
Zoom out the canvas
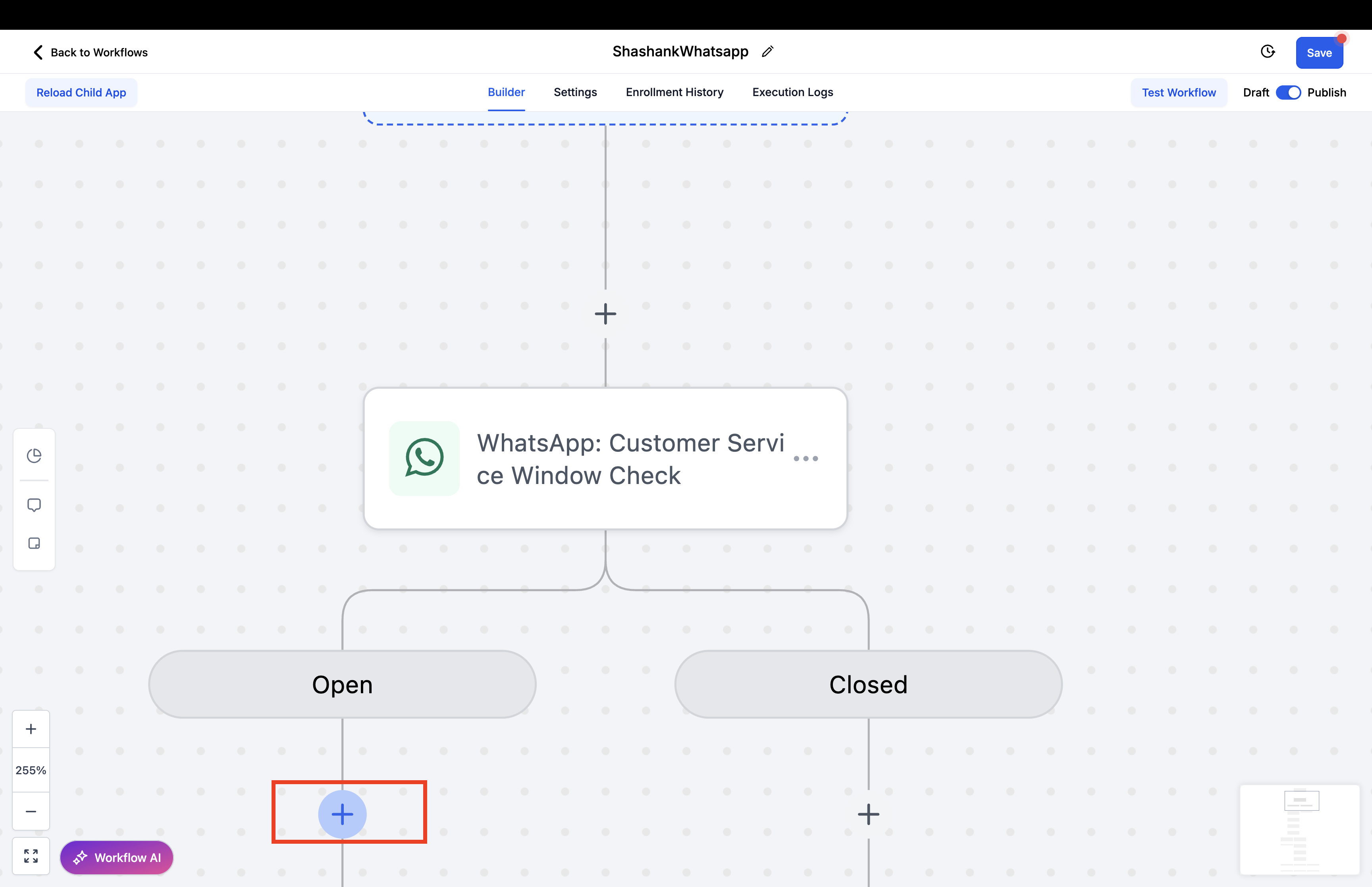coord(31,812)
